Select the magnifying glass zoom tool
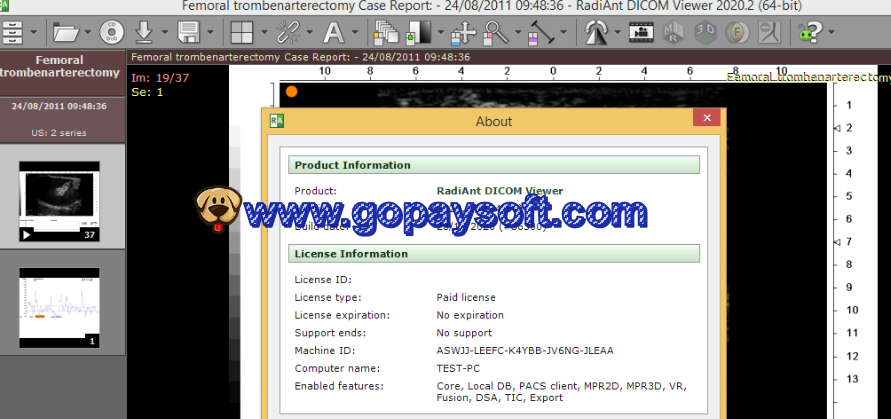Viewport: 891px width, 419px height. click(496, 32)
